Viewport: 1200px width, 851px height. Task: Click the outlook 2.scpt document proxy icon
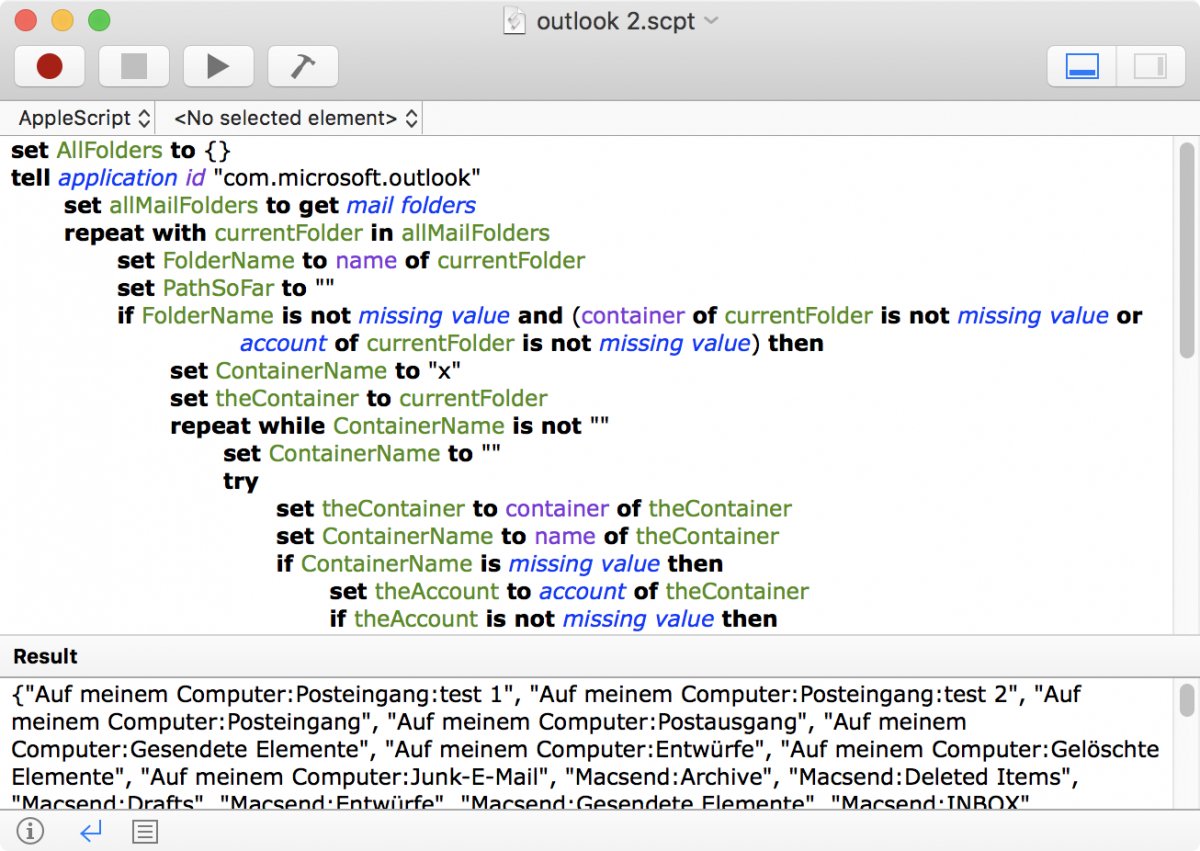(x=515, y=20)
